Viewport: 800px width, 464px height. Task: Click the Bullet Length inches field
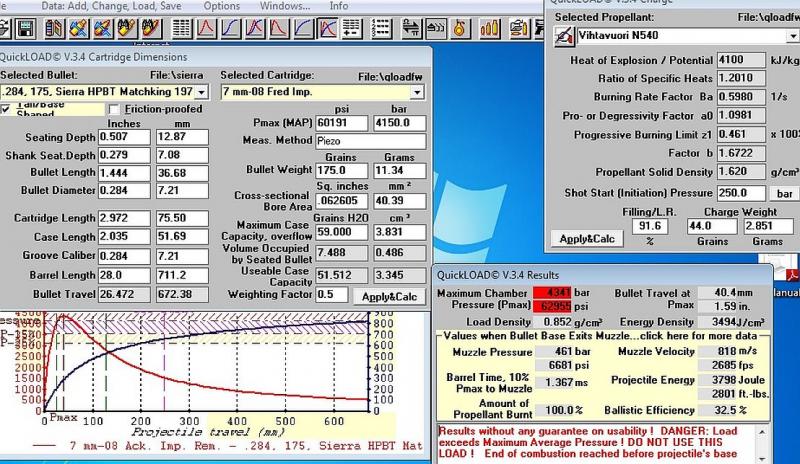coord(124,173)
